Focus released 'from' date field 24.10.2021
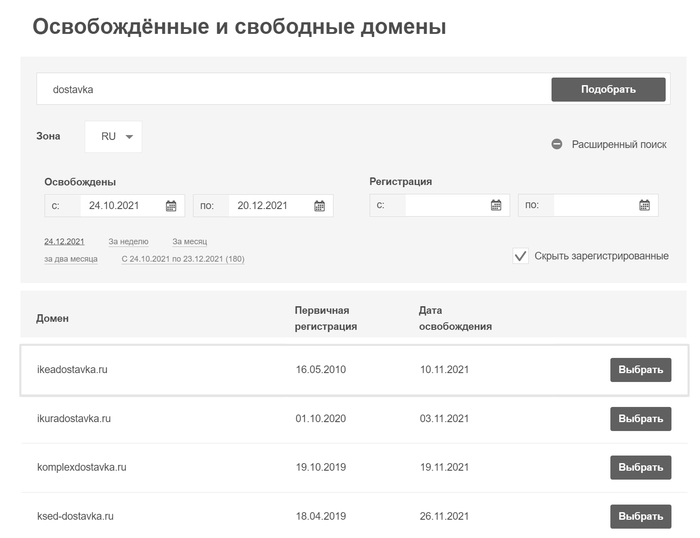 point(118,206)
